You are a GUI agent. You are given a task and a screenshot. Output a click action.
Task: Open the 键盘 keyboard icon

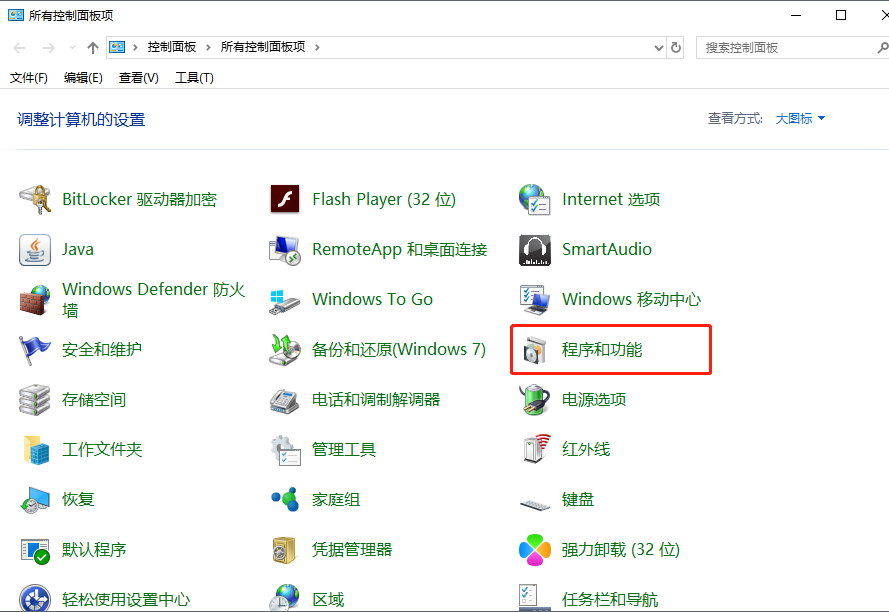[x=535, y=504]
